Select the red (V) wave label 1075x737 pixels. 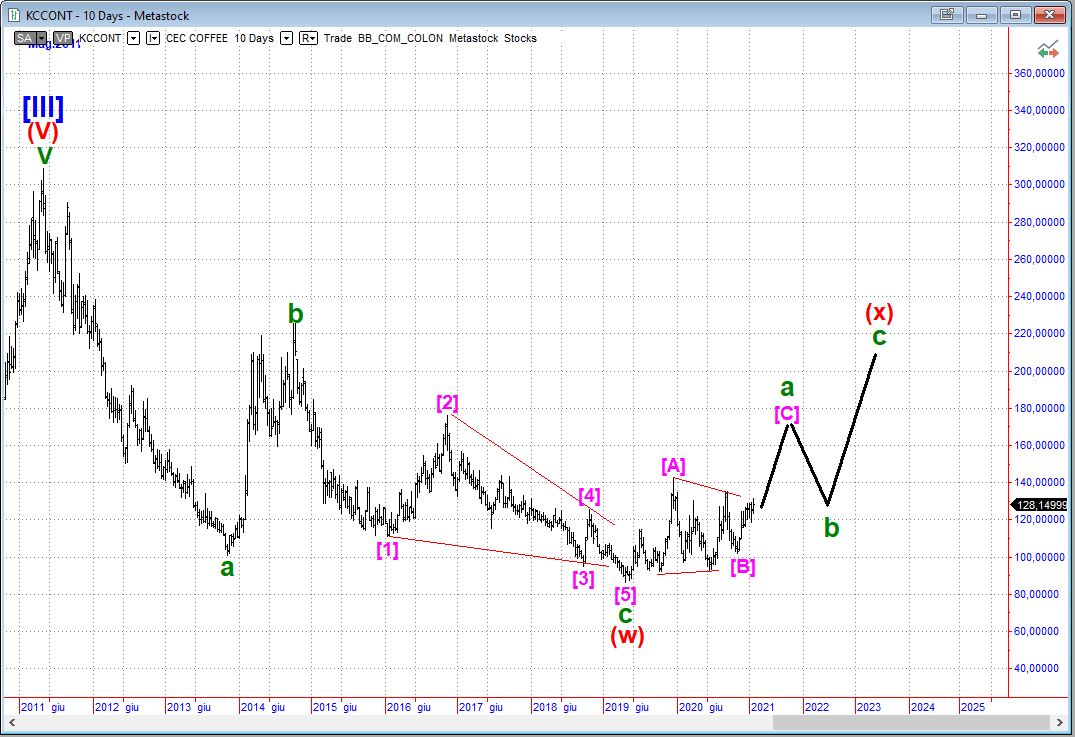[43, 131]
